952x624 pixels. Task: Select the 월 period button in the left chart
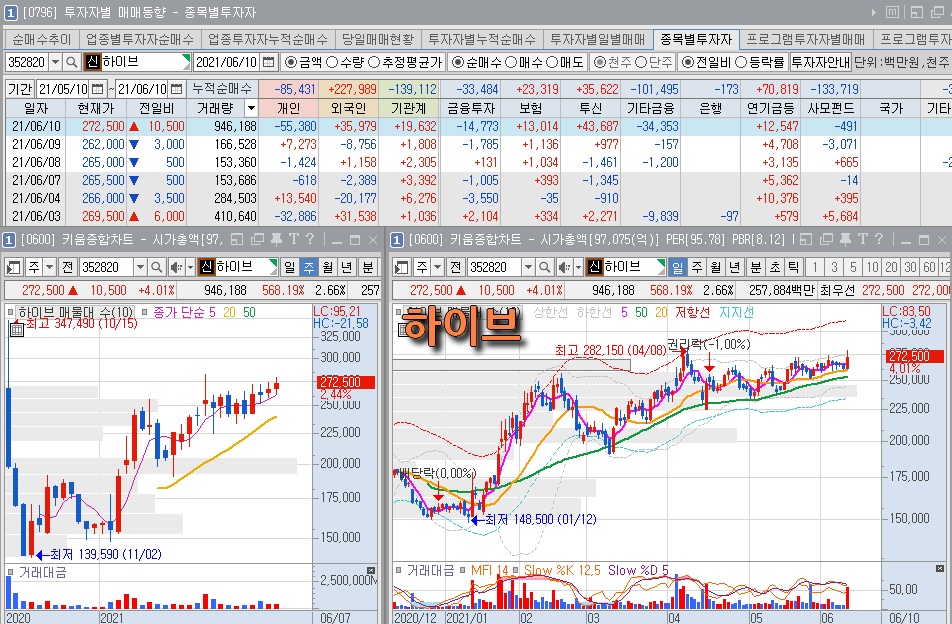328,267
